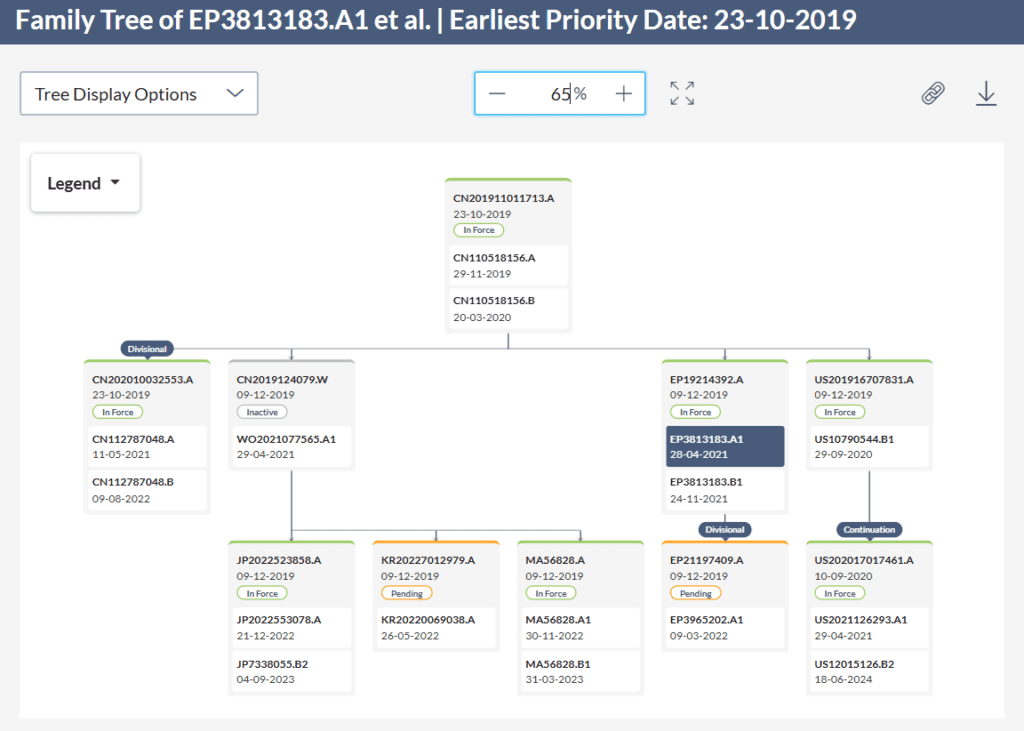
Task: Click the MA56828.A node
Action: click(x=581, y=559)
